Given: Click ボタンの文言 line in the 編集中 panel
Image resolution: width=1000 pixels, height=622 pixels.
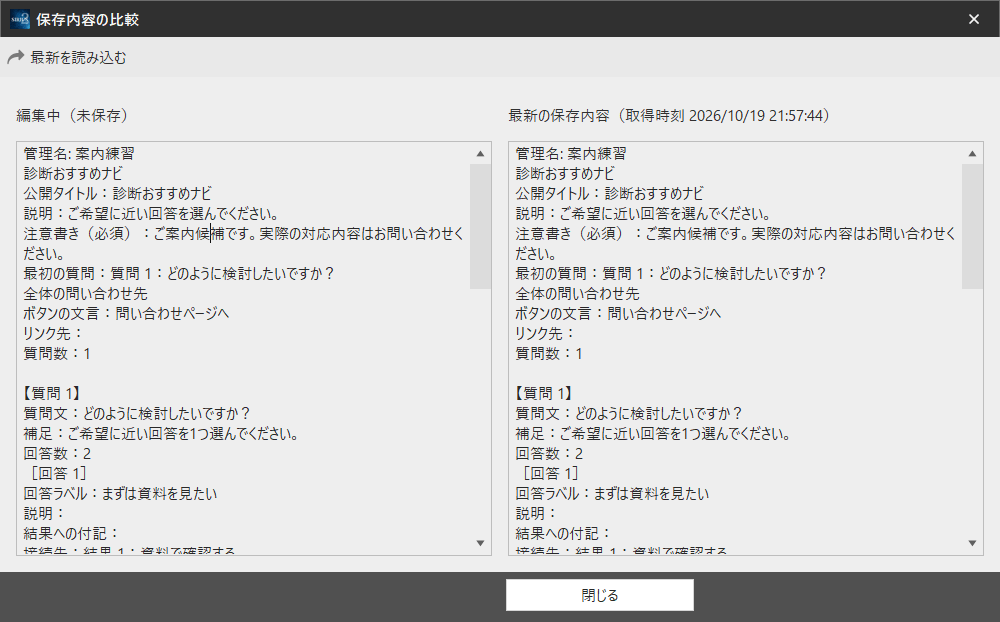Looking at the screenshot, I should 126,313.
